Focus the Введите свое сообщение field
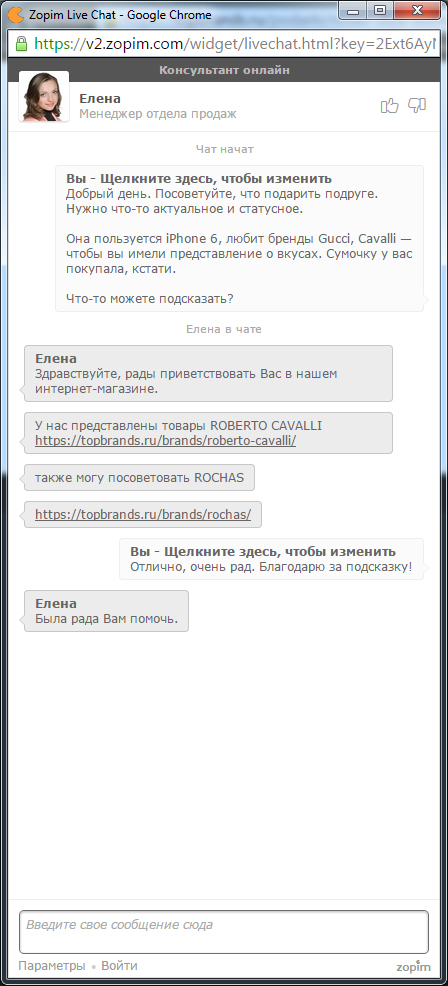 (x=224, y=931)
